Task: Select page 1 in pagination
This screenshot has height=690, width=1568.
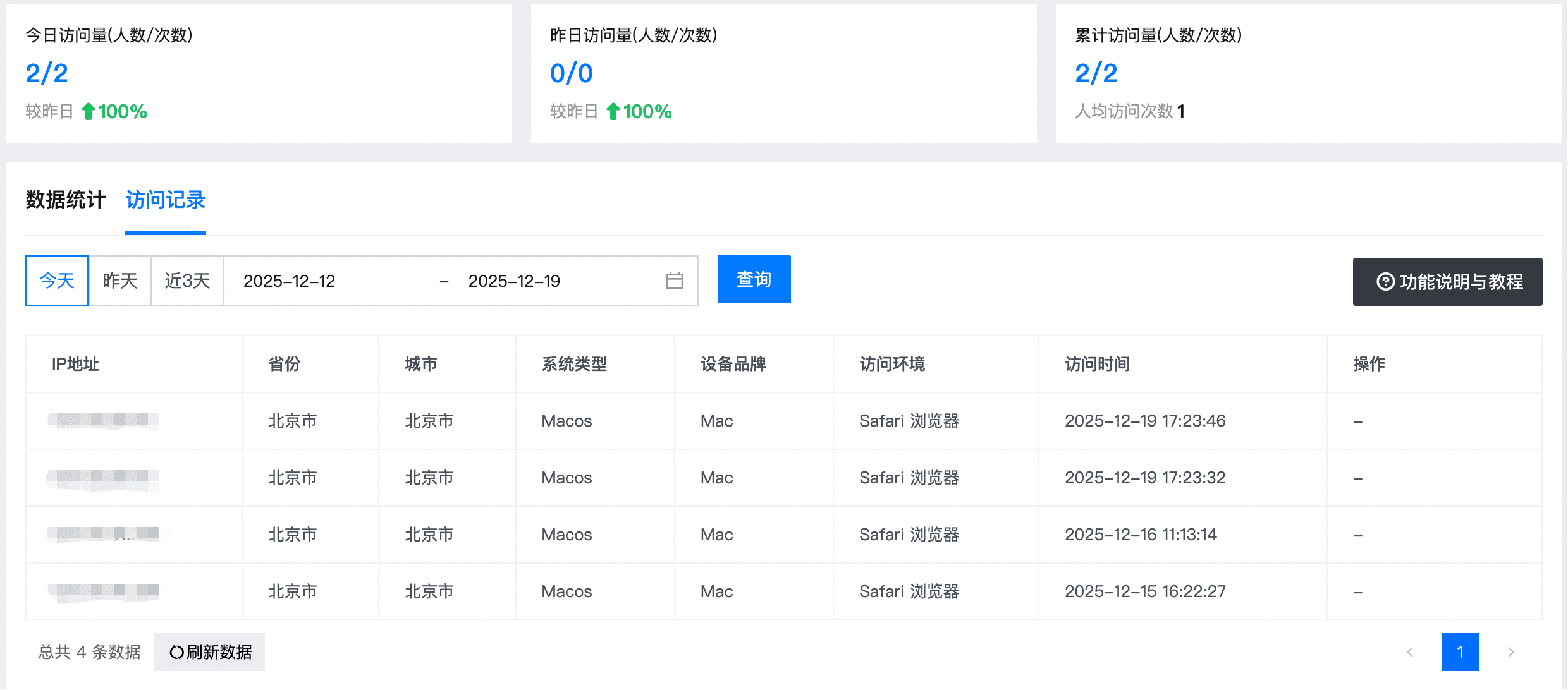Action: [1460, 652]
